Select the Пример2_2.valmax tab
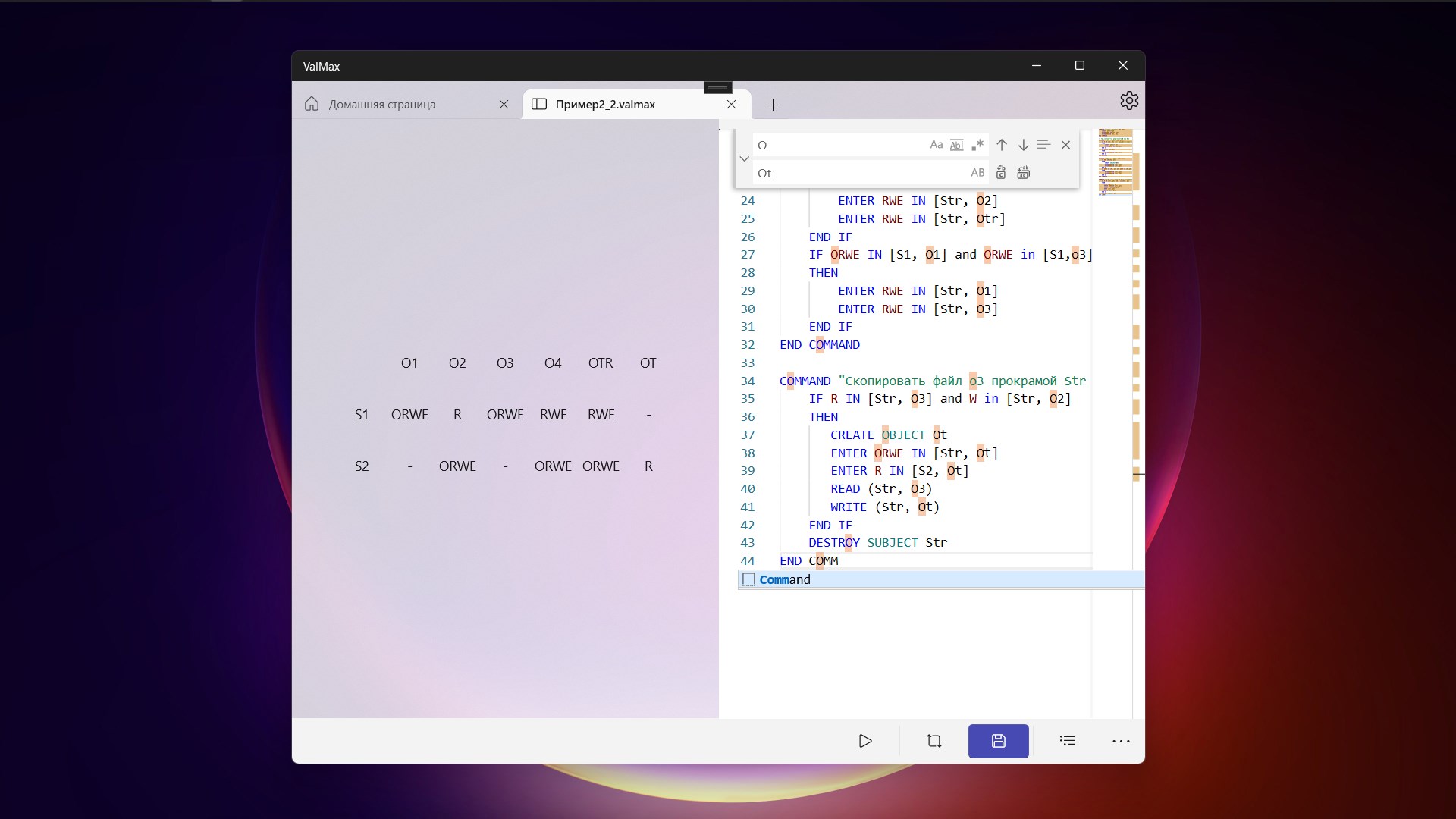 click(x=604, y=105)
